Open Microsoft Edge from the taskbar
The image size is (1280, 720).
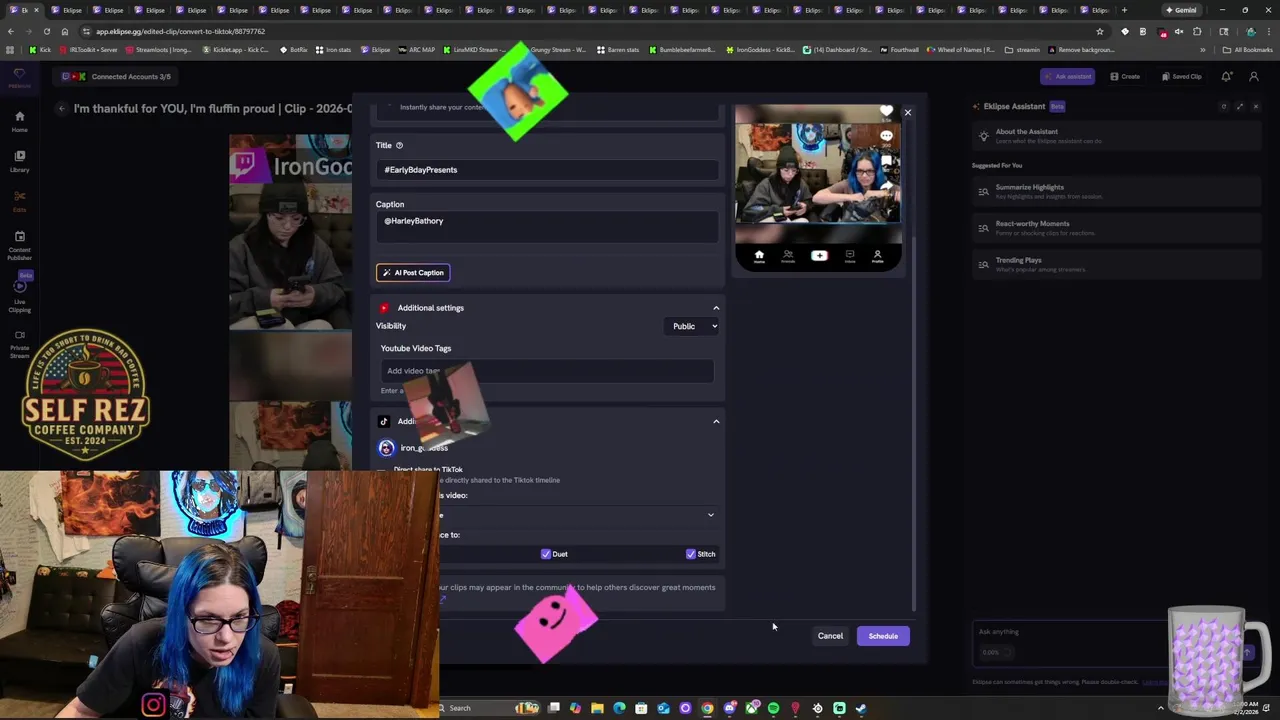(619, 708)
